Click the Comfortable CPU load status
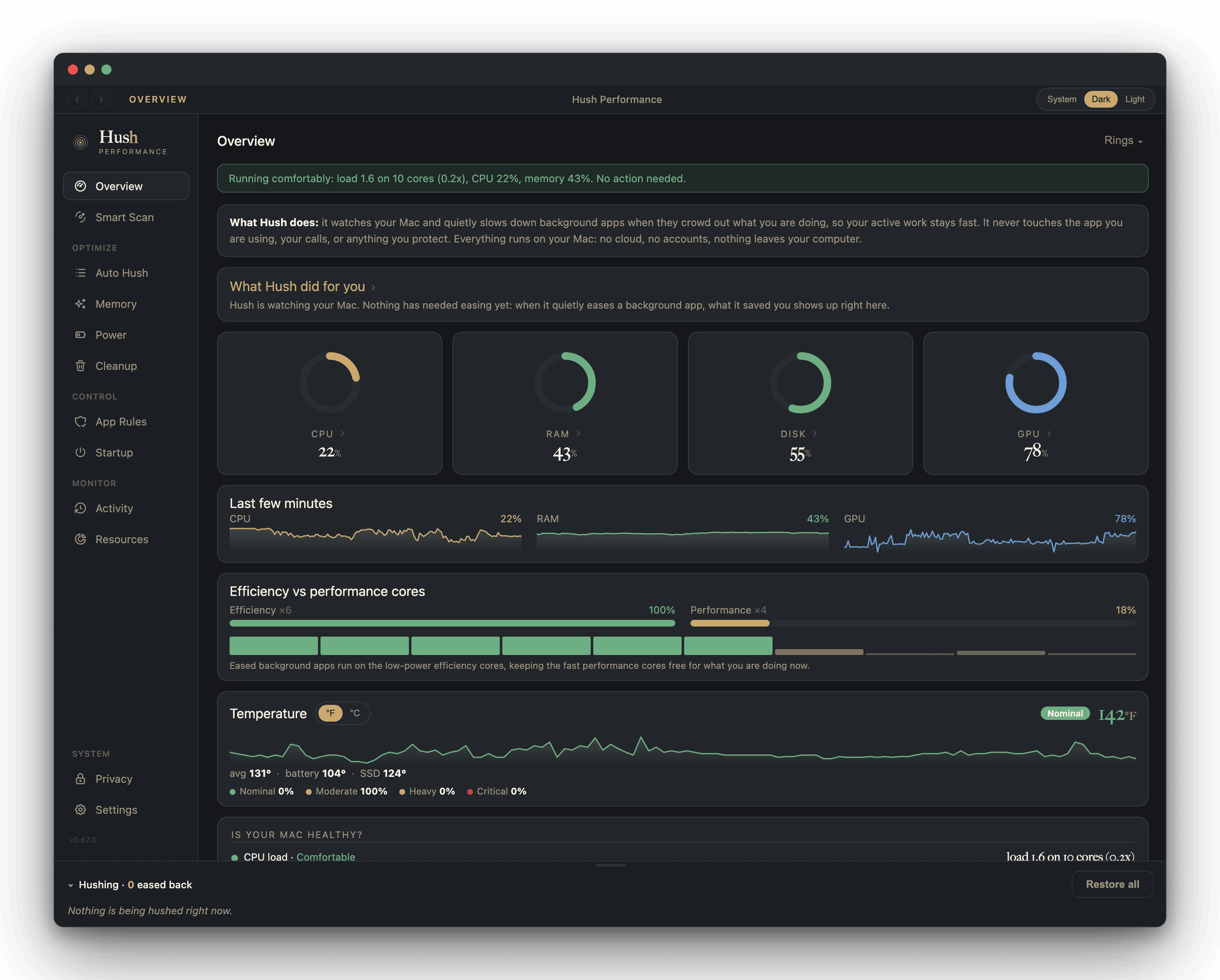 (x=326, y=856)
